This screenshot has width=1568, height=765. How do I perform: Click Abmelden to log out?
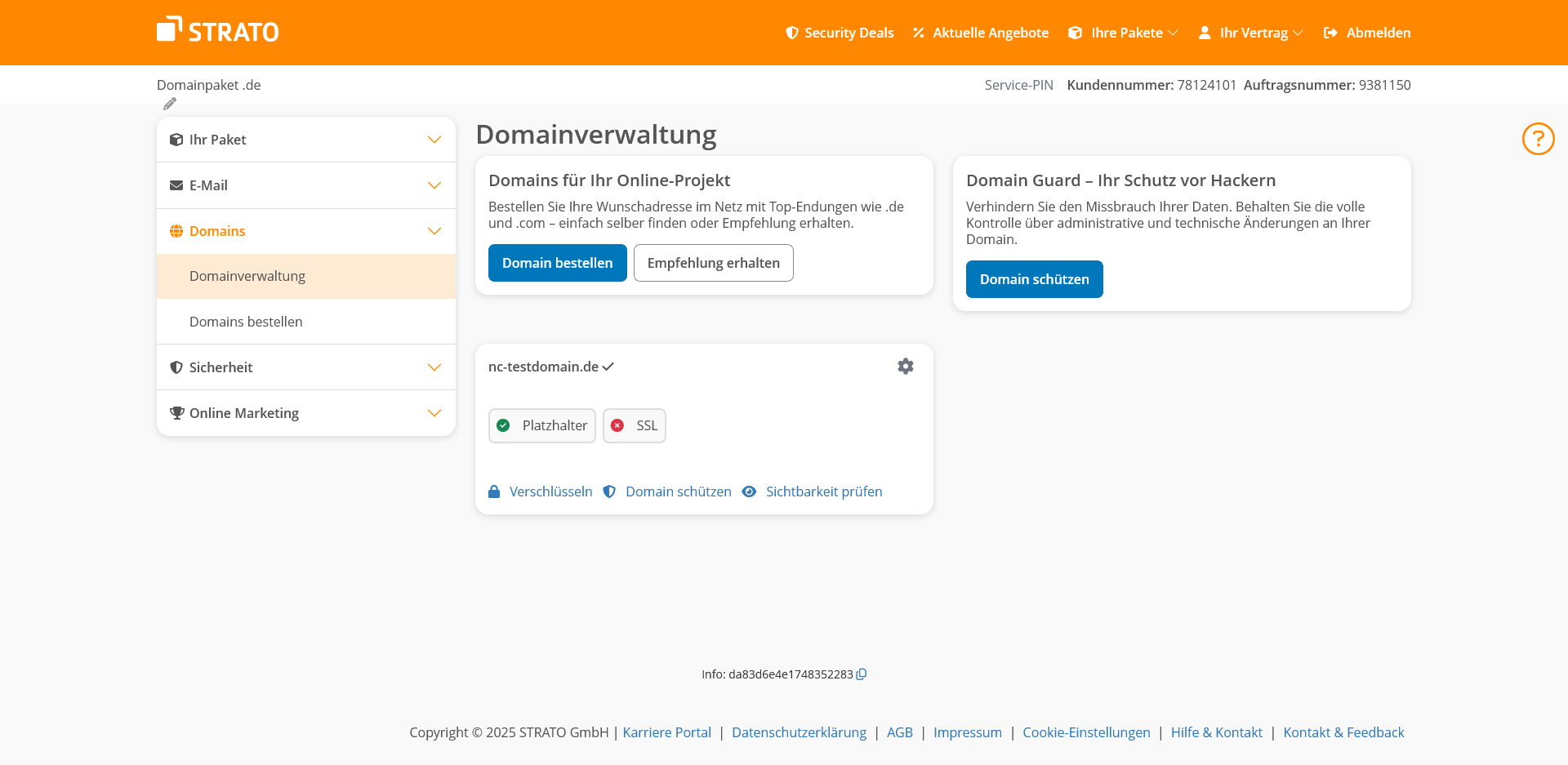point(1367,33)
